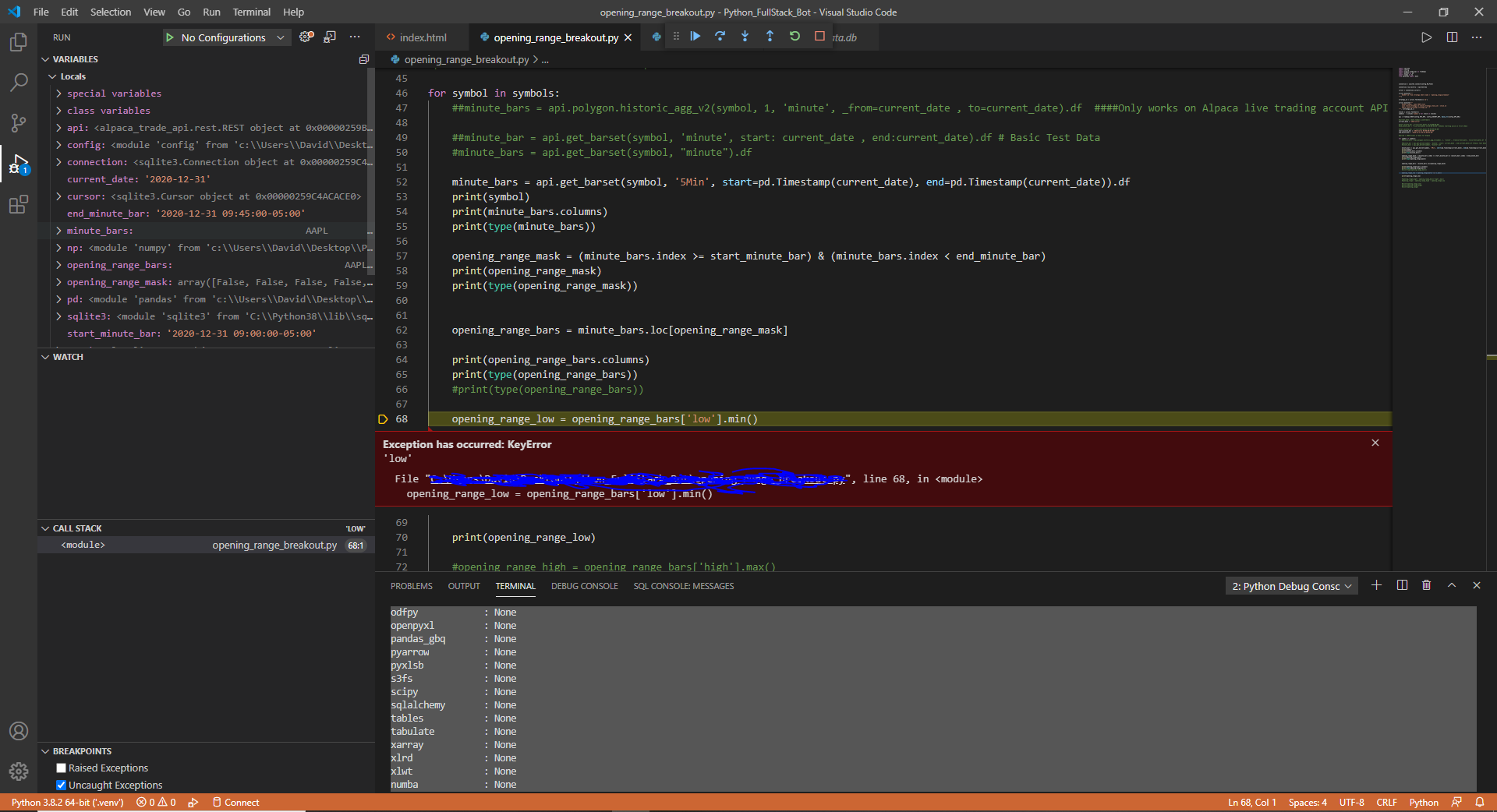Dismiss the KeyError exception popup

[1375, 443]
